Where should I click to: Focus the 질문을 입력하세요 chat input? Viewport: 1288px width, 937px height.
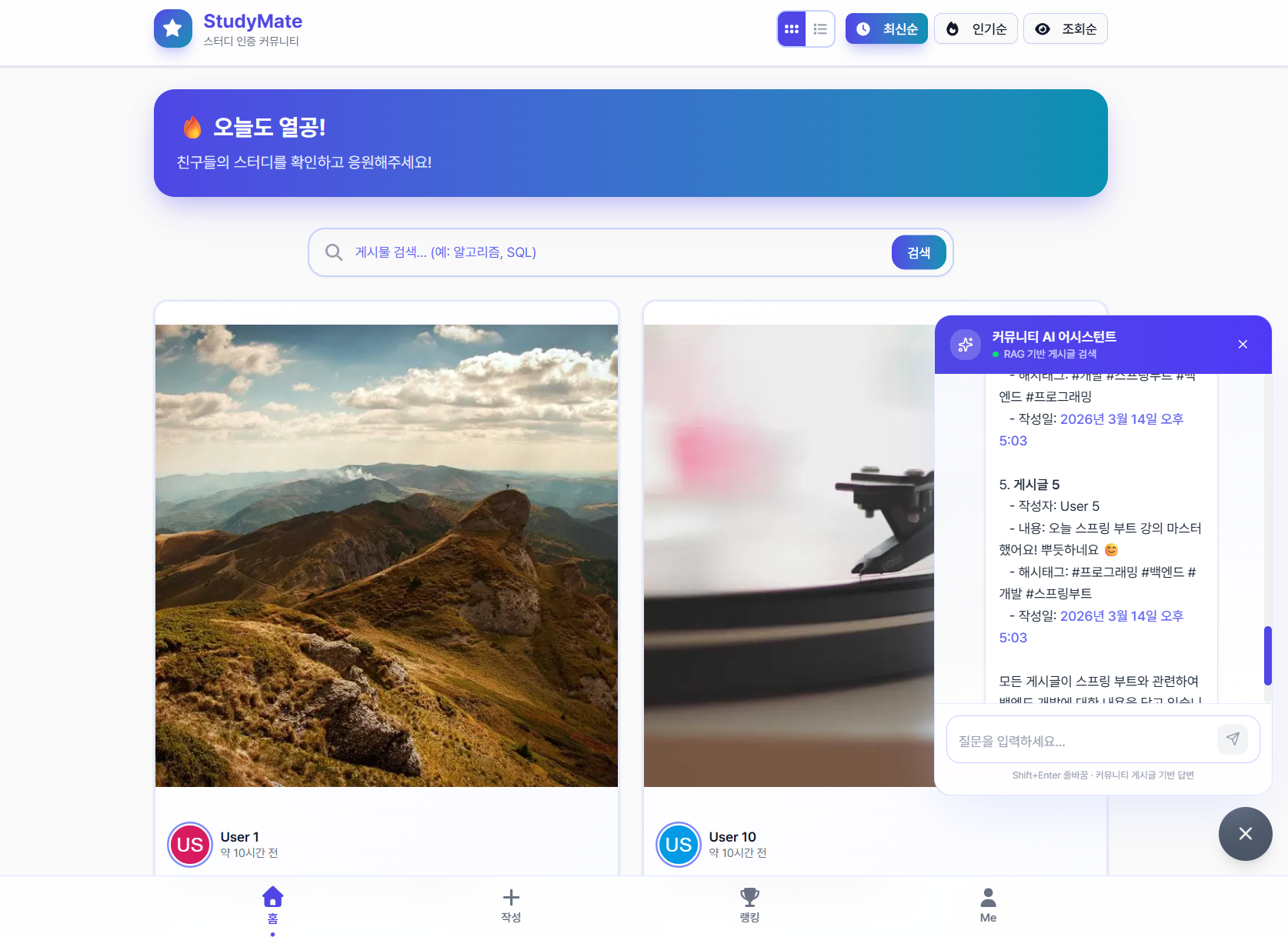[1083, 740]
